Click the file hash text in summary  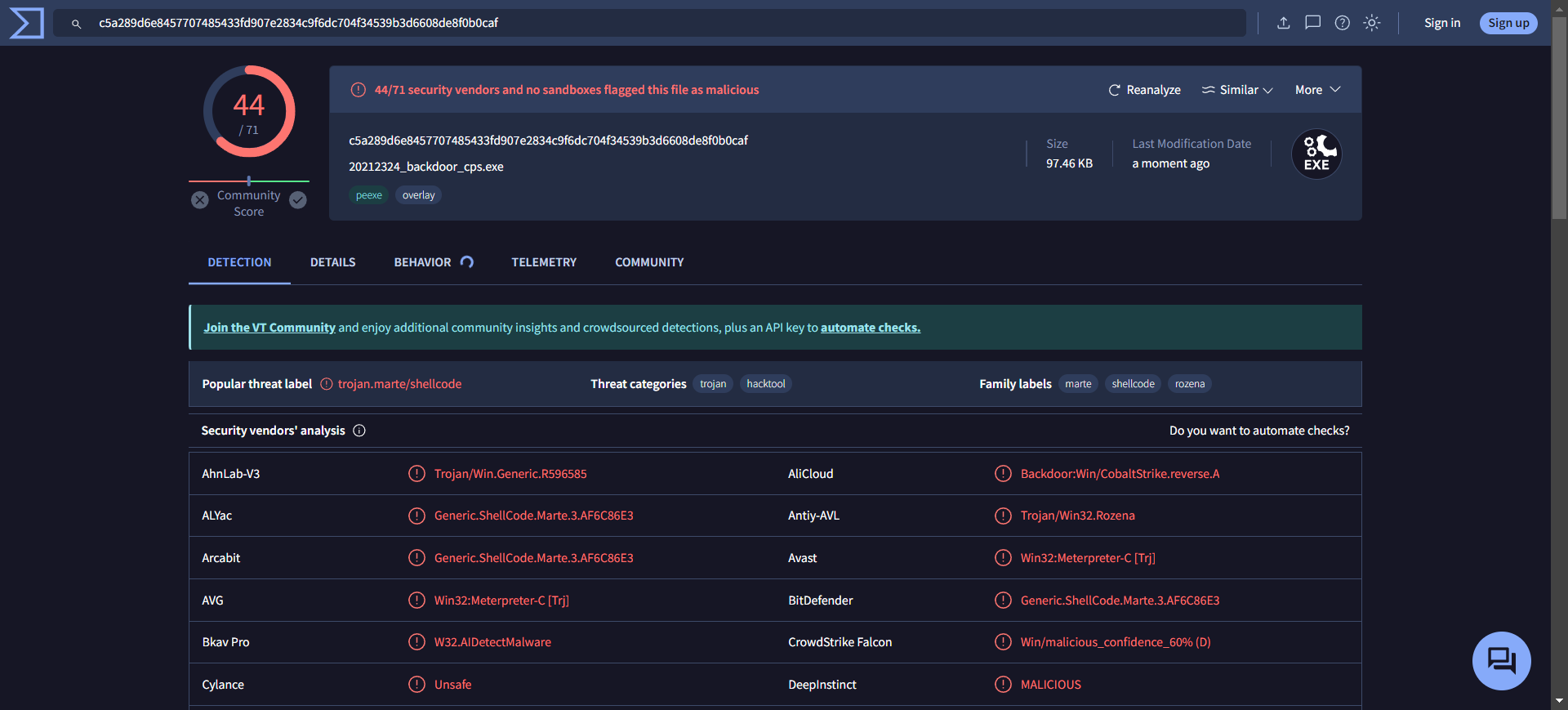point(549,141)
